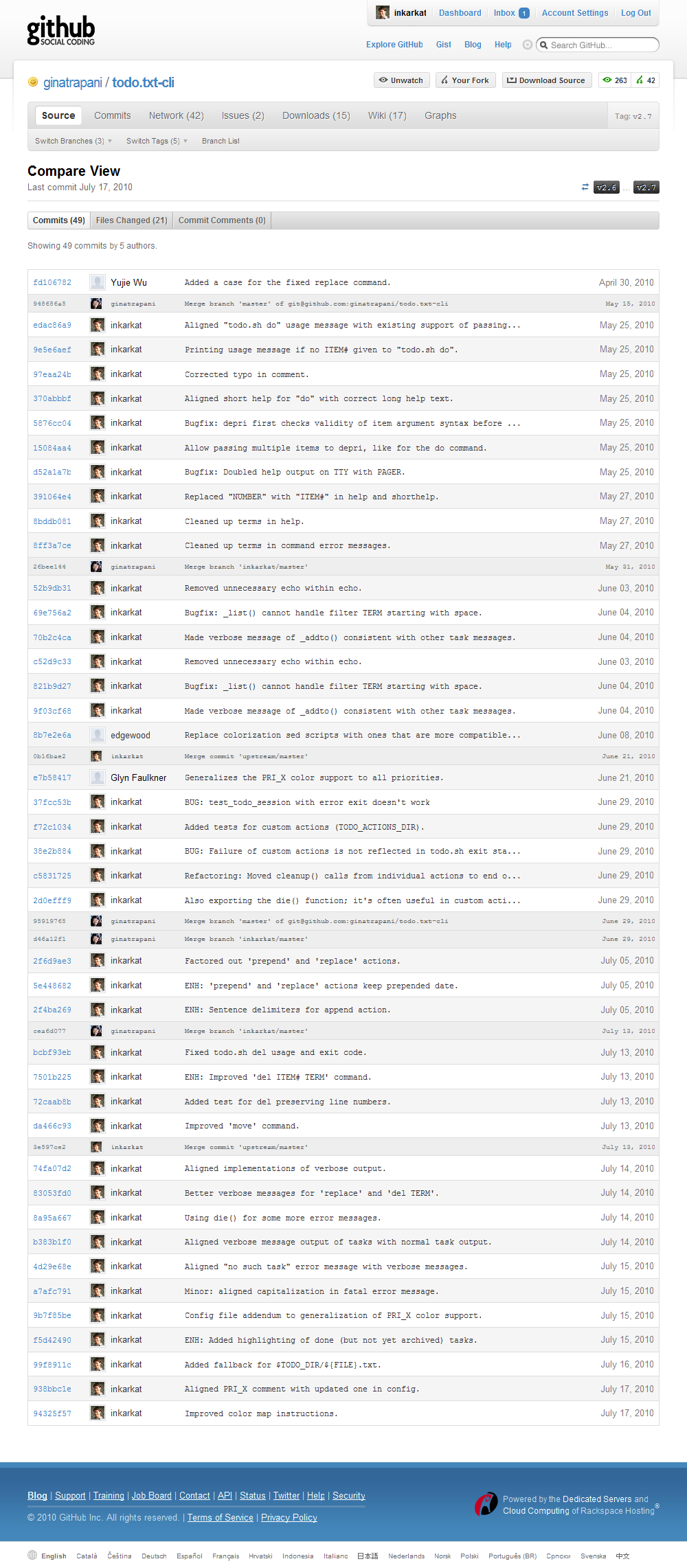Open the v2.7 tag selector badge
This screenshot has height=1568, width=687.
coord(646,188)
